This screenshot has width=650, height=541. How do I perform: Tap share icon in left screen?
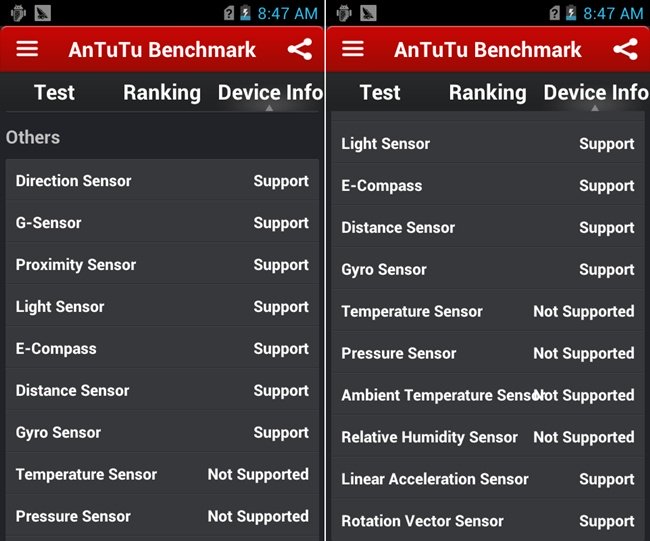coord(299,50)
